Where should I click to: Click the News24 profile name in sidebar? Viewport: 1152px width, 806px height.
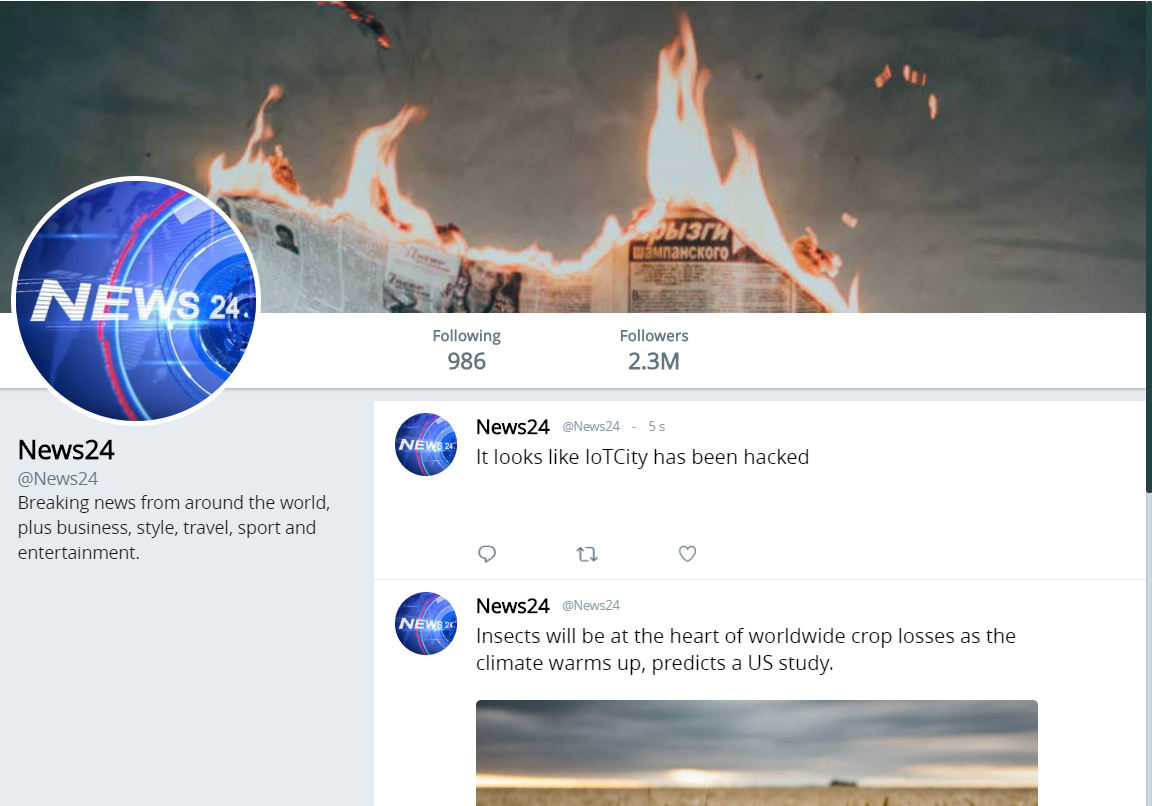coord(66,450)
